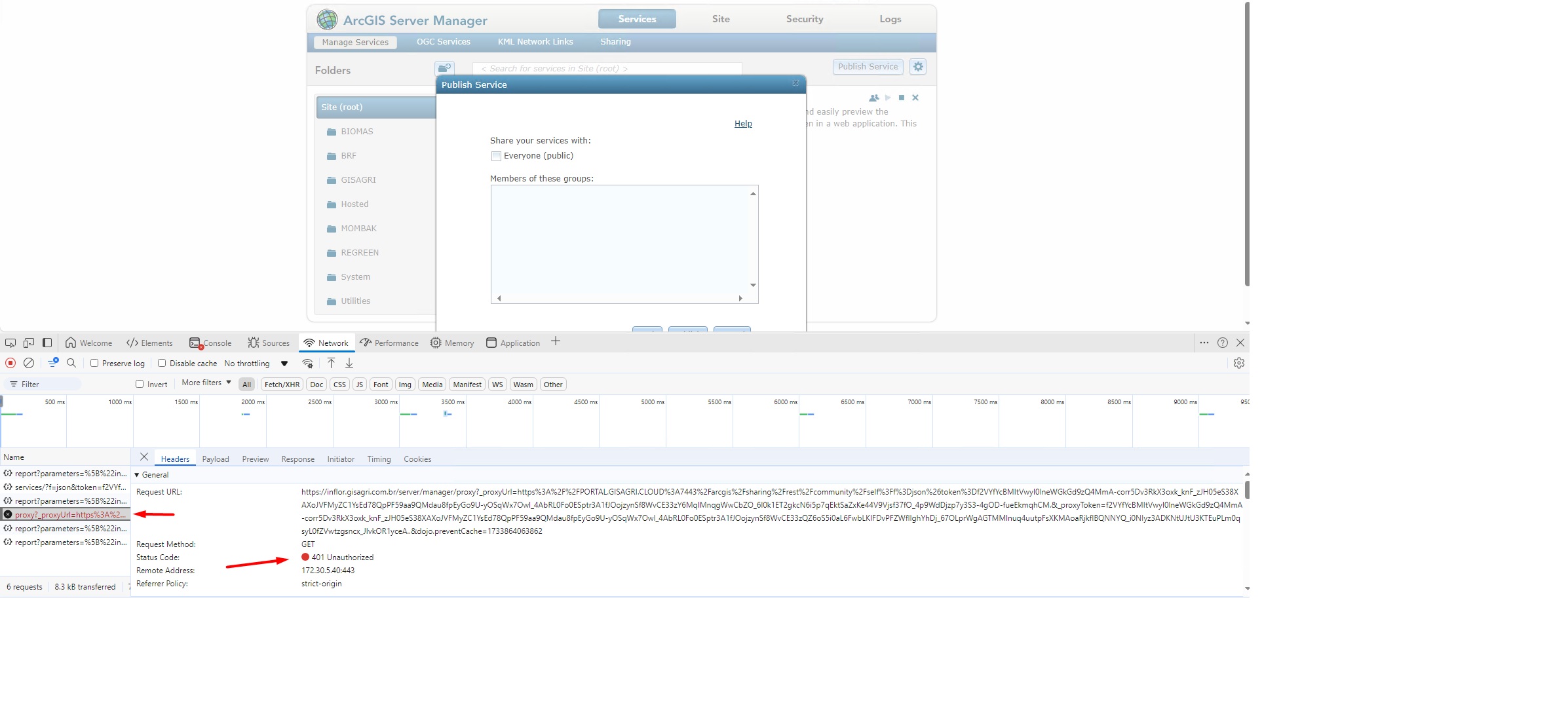Select the BIOMAS folder
The image size is (1568, 716).
coord(356,132)
